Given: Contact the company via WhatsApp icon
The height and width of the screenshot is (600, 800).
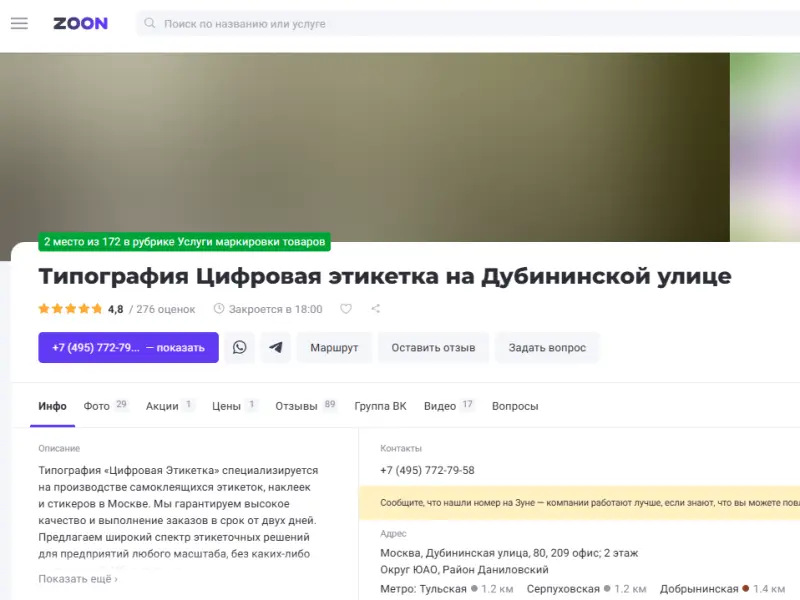Looking at the screenshot, I should 240,347.
